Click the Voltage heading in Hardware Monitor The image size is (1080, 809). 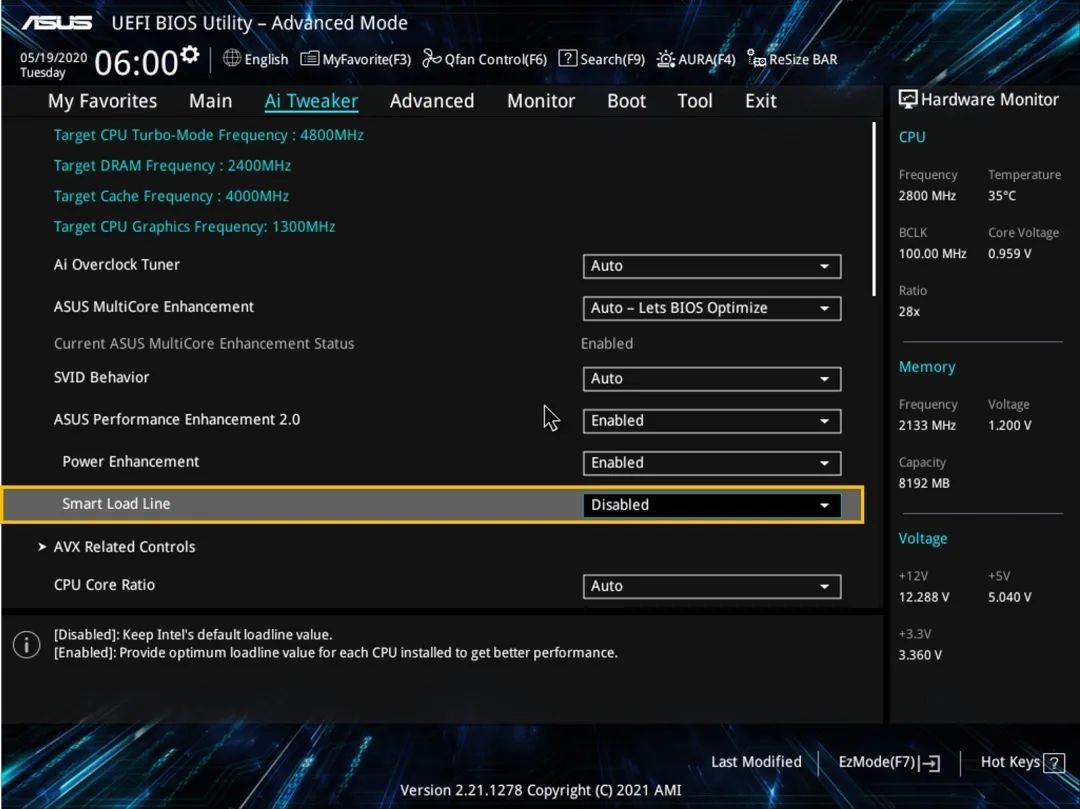click(923, 538)
